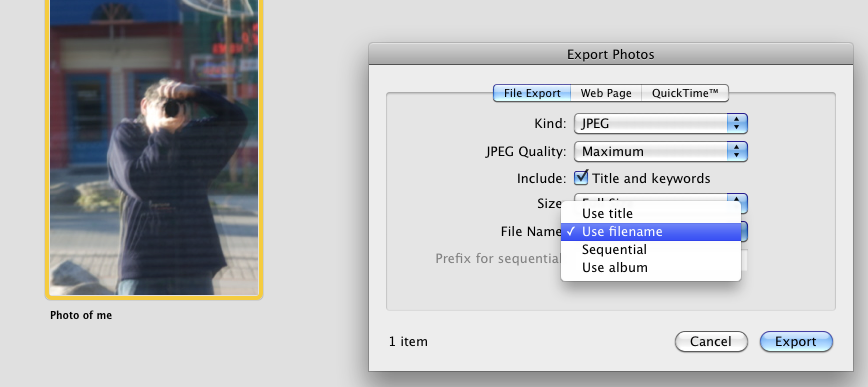
Task: Choose Use album from the menu
Action: tap(651, 267)
